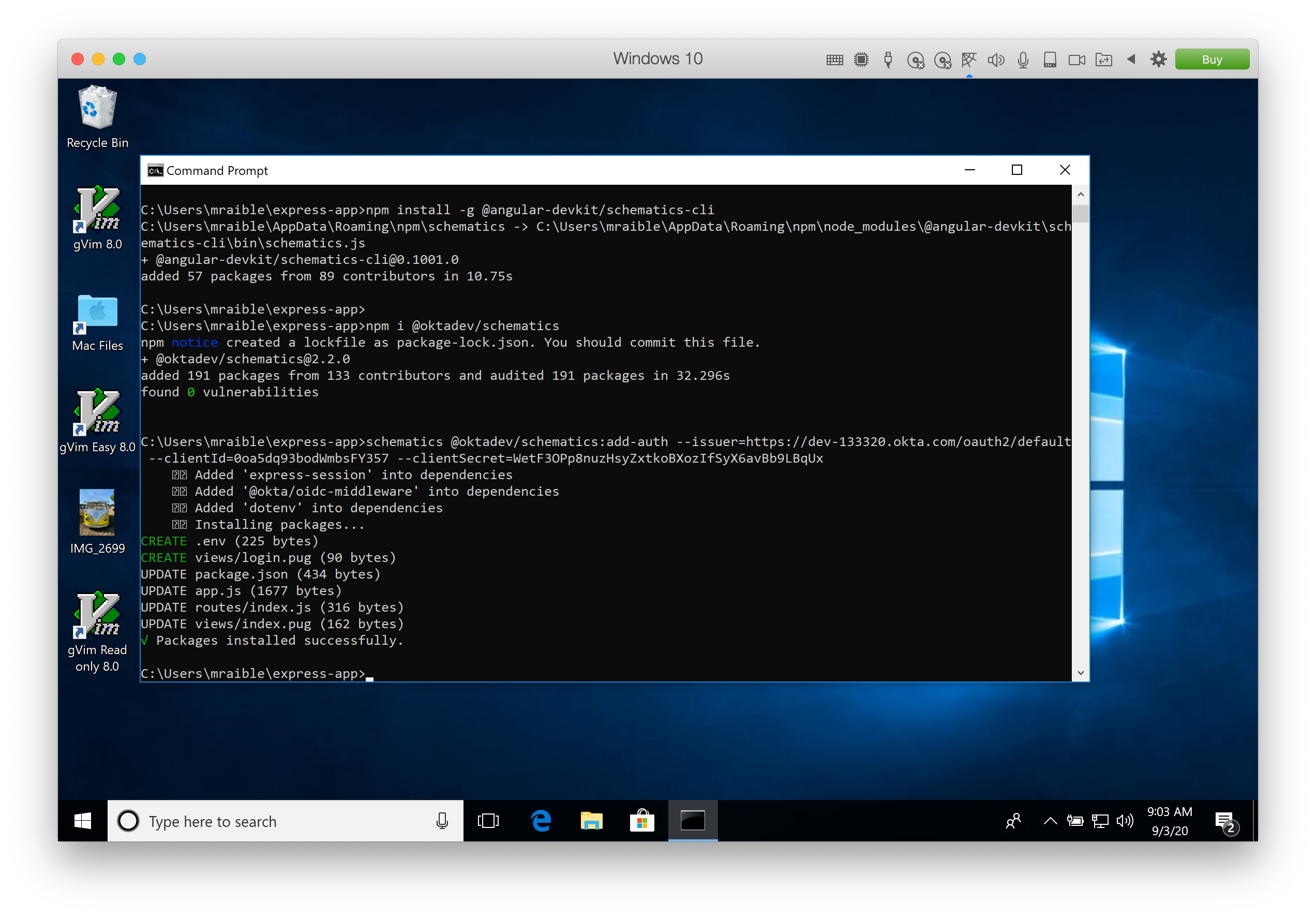Open the VM settings gear
Screen dimensions: 1316x918
(x=1158, y=60)
